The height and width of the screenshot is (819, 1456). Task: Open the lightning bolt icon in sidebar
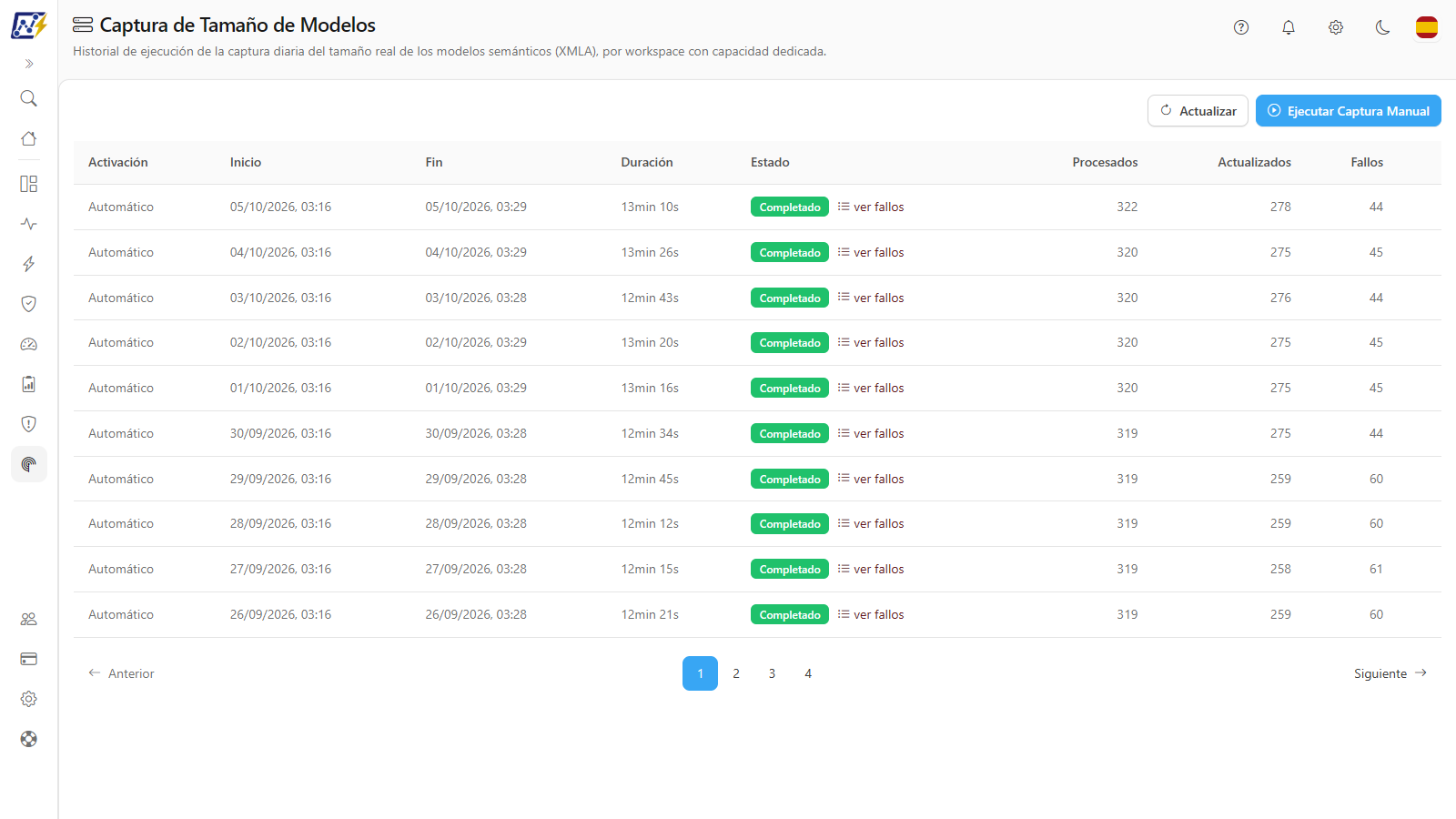(29, 264)
